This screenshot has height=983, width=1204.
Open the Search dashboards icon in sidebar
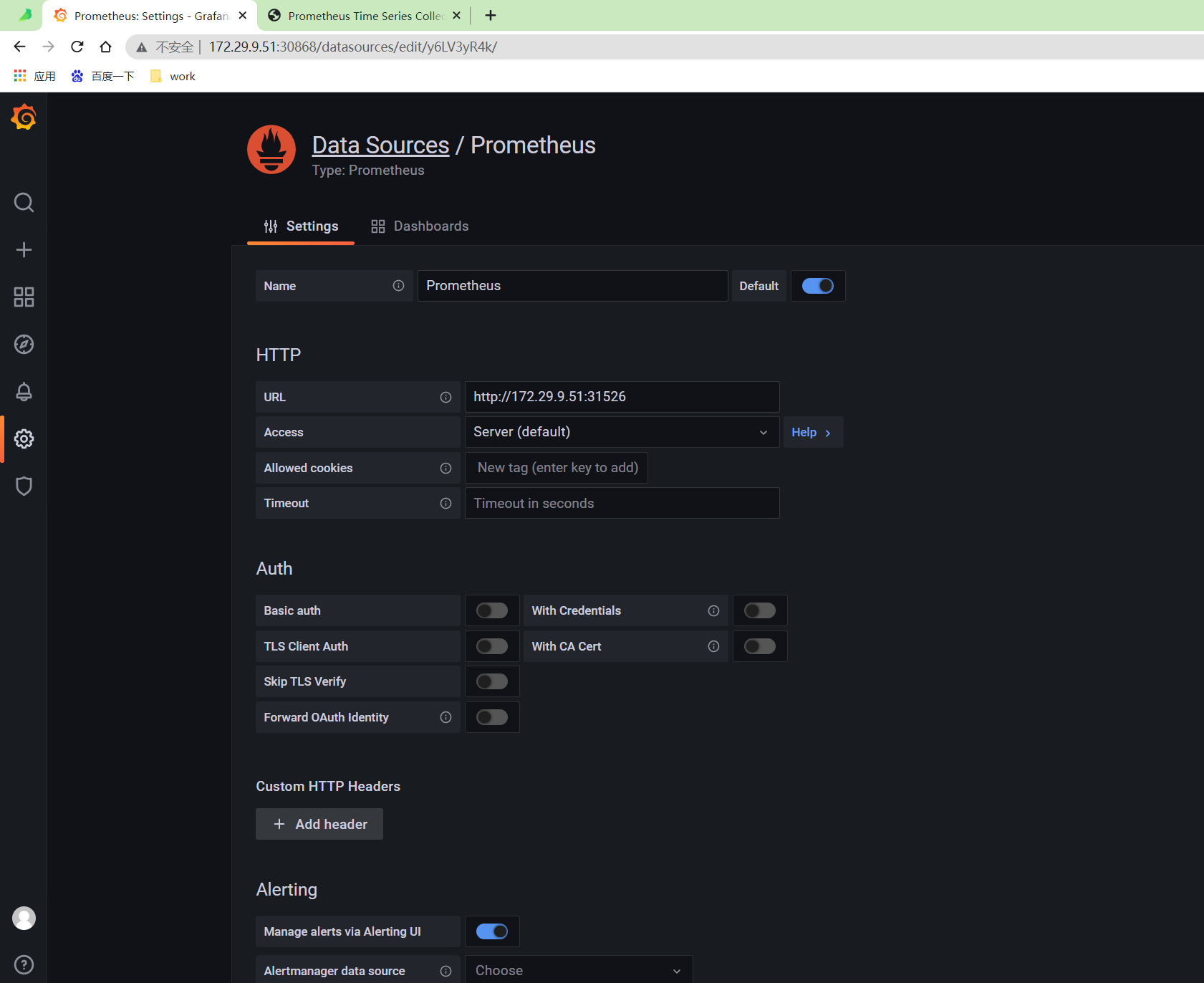24,203
